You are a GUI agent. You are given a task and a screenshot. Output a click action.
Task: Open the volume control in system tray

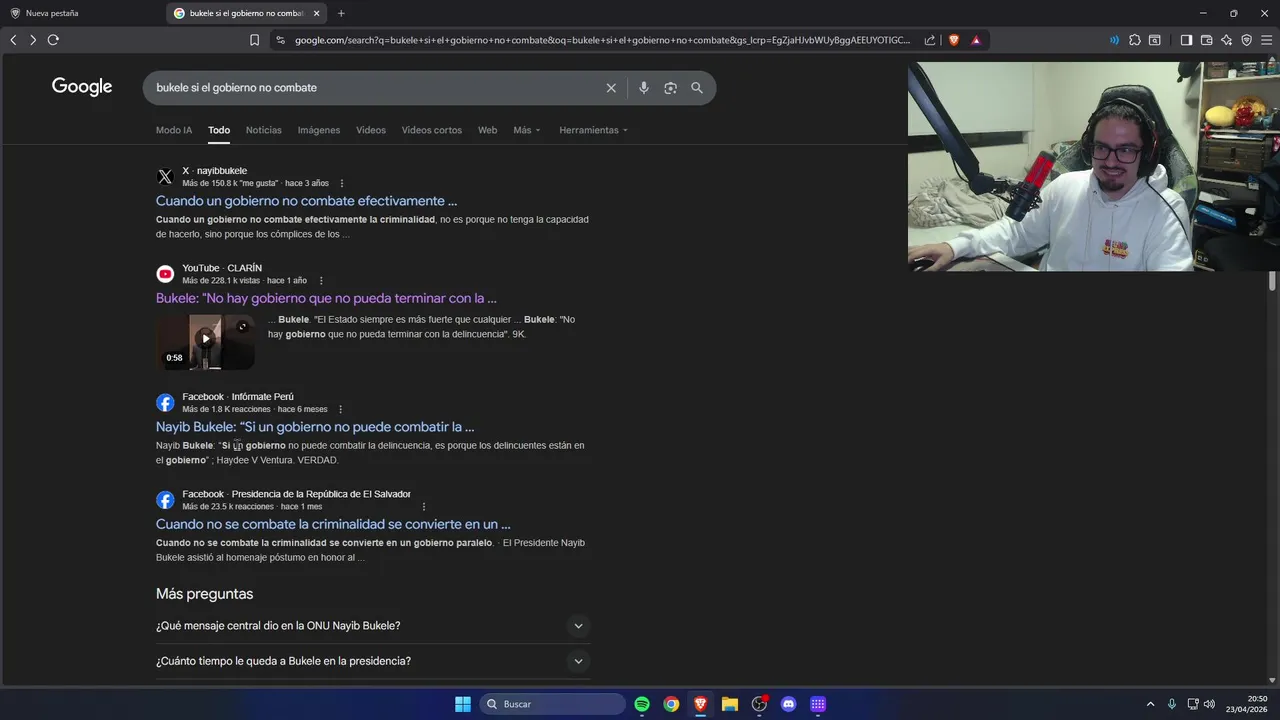[1209, 704]
